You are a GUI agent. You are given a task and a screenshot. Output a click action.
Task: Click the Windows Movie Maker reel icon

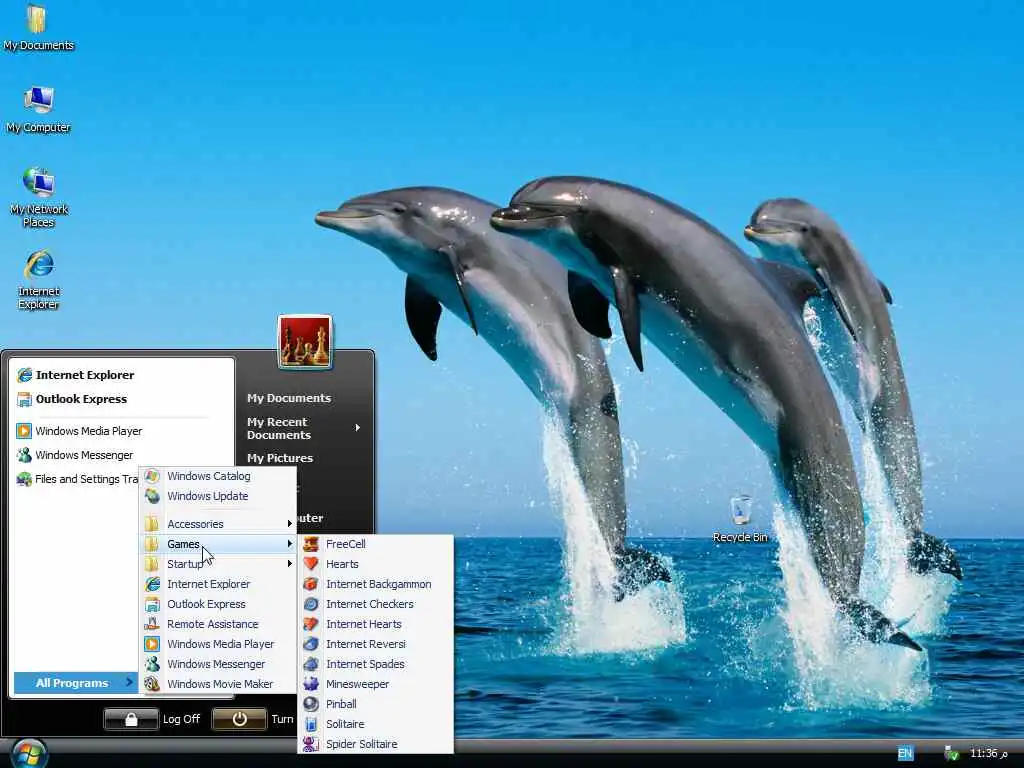152,684
